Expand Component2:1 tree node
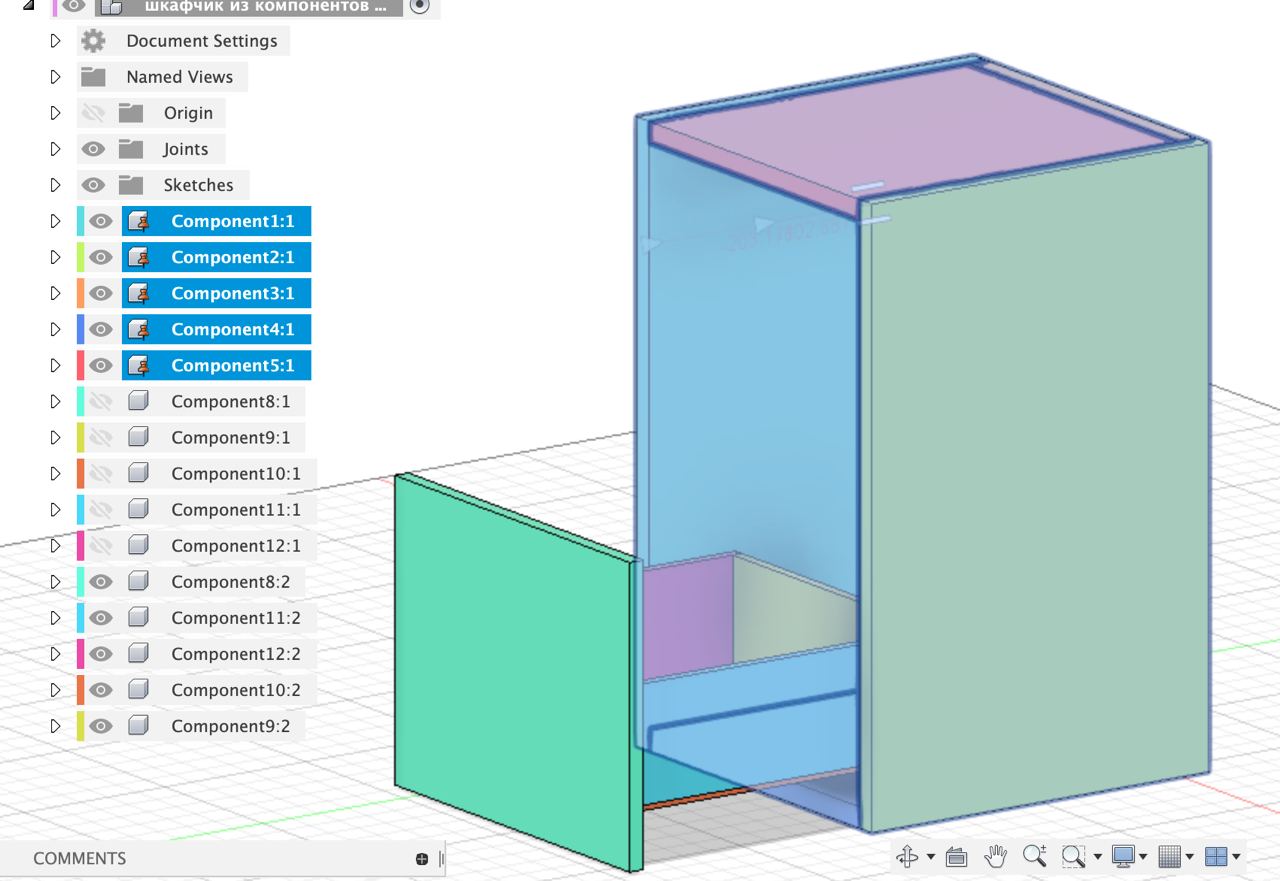The image size is (1280, 881). [55, 257]
